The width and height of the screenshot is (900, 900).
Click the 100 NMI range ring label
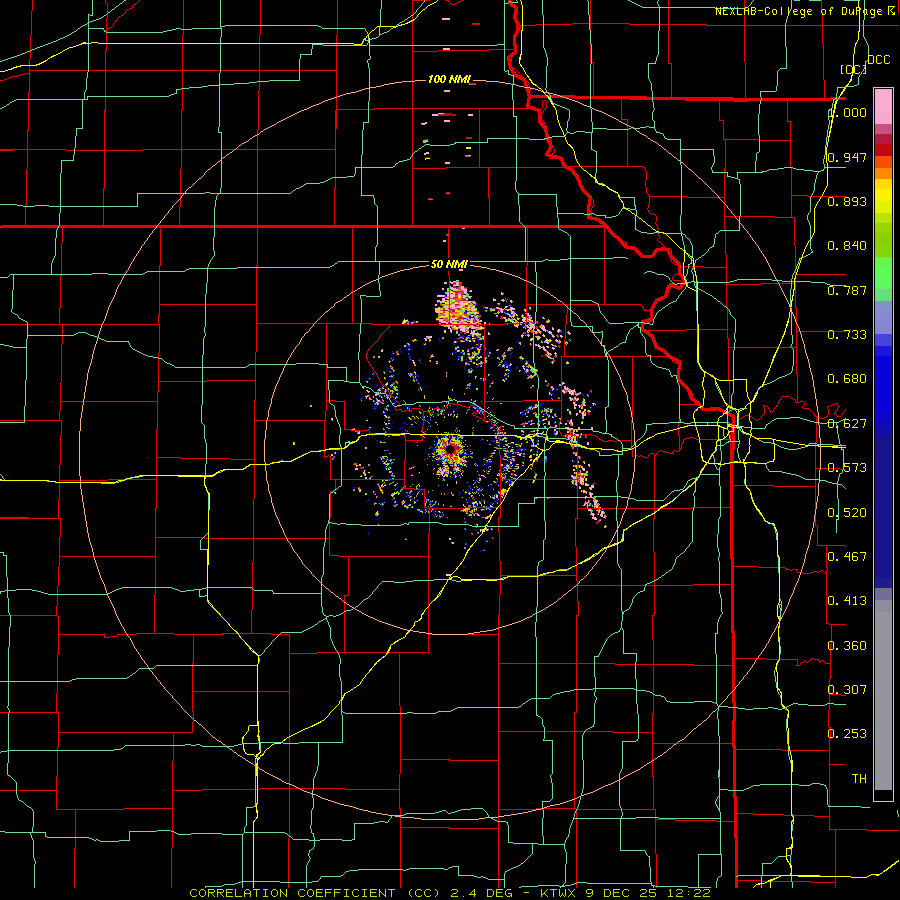tap(449, 79)
